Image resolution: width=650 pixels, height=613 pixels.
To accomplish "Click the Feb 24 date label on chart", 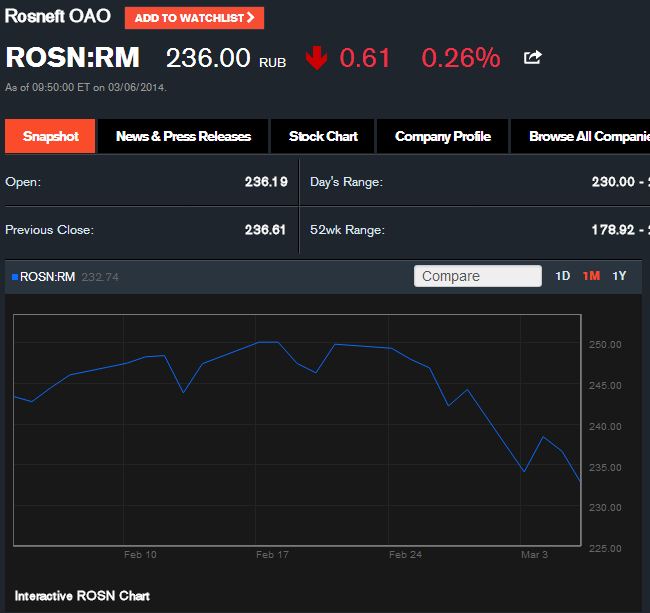I will [x=405, y=554].
